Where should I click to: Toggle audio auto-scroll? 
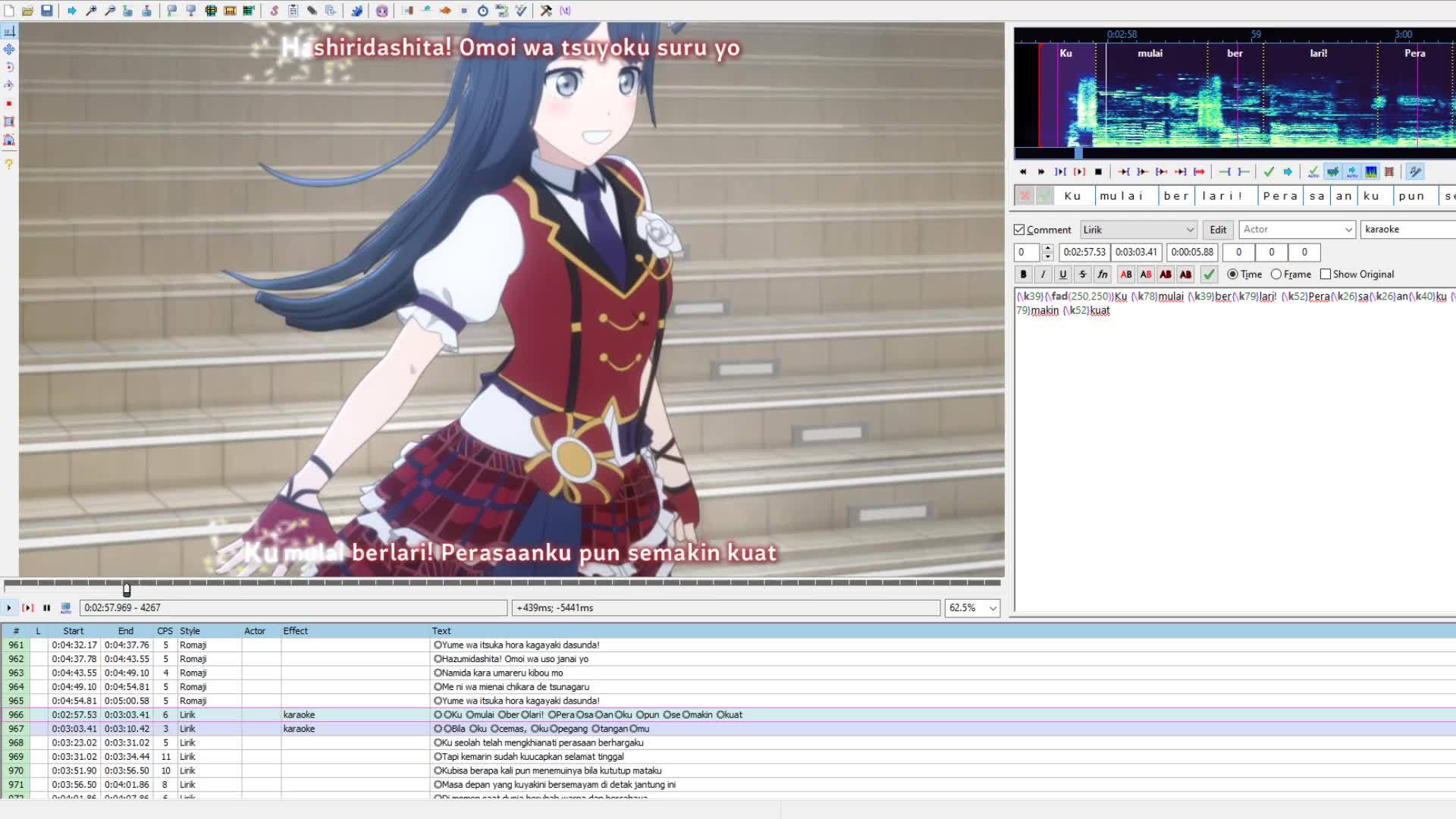coord(1351,172)
